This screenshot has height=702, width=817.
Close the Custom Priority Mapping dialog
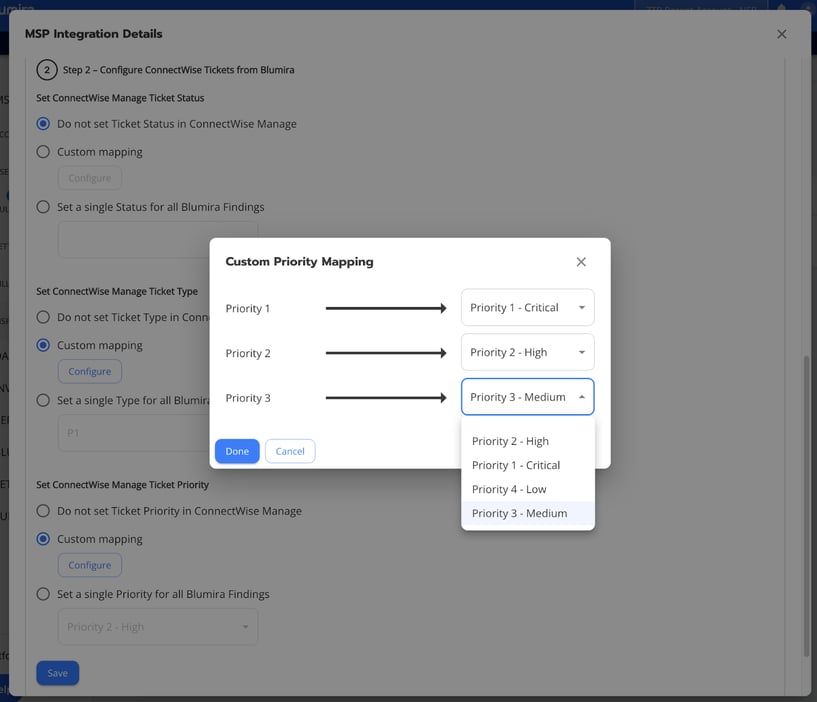(x=581, y=262)
